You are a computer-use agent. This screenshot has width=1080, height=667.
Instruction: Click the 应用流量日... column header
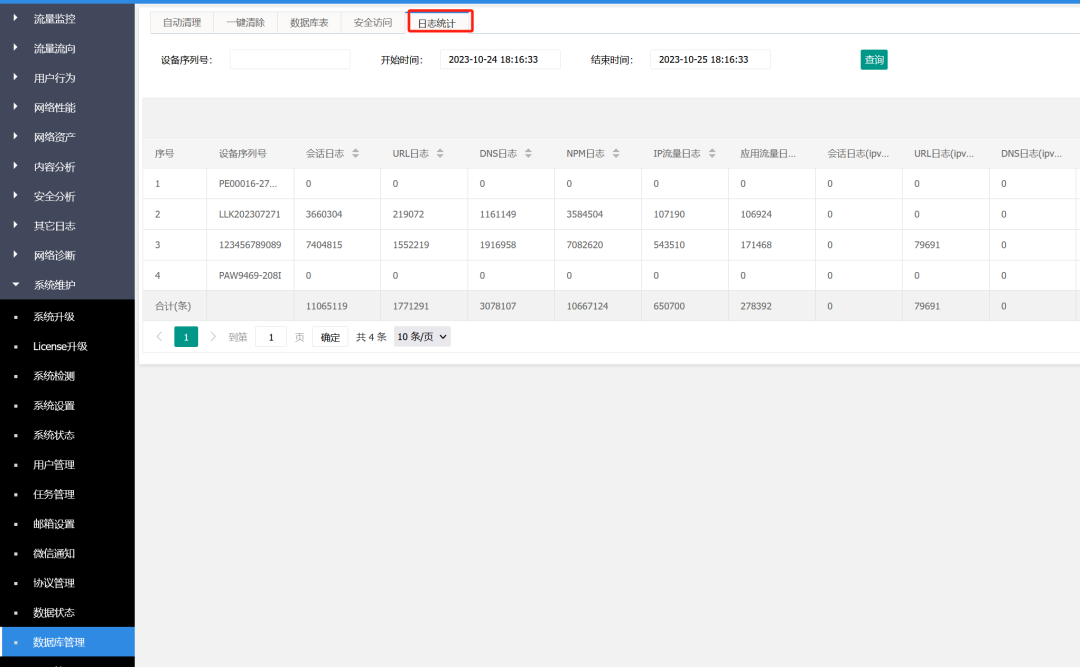pyautogui.click(x=768, y=154)
